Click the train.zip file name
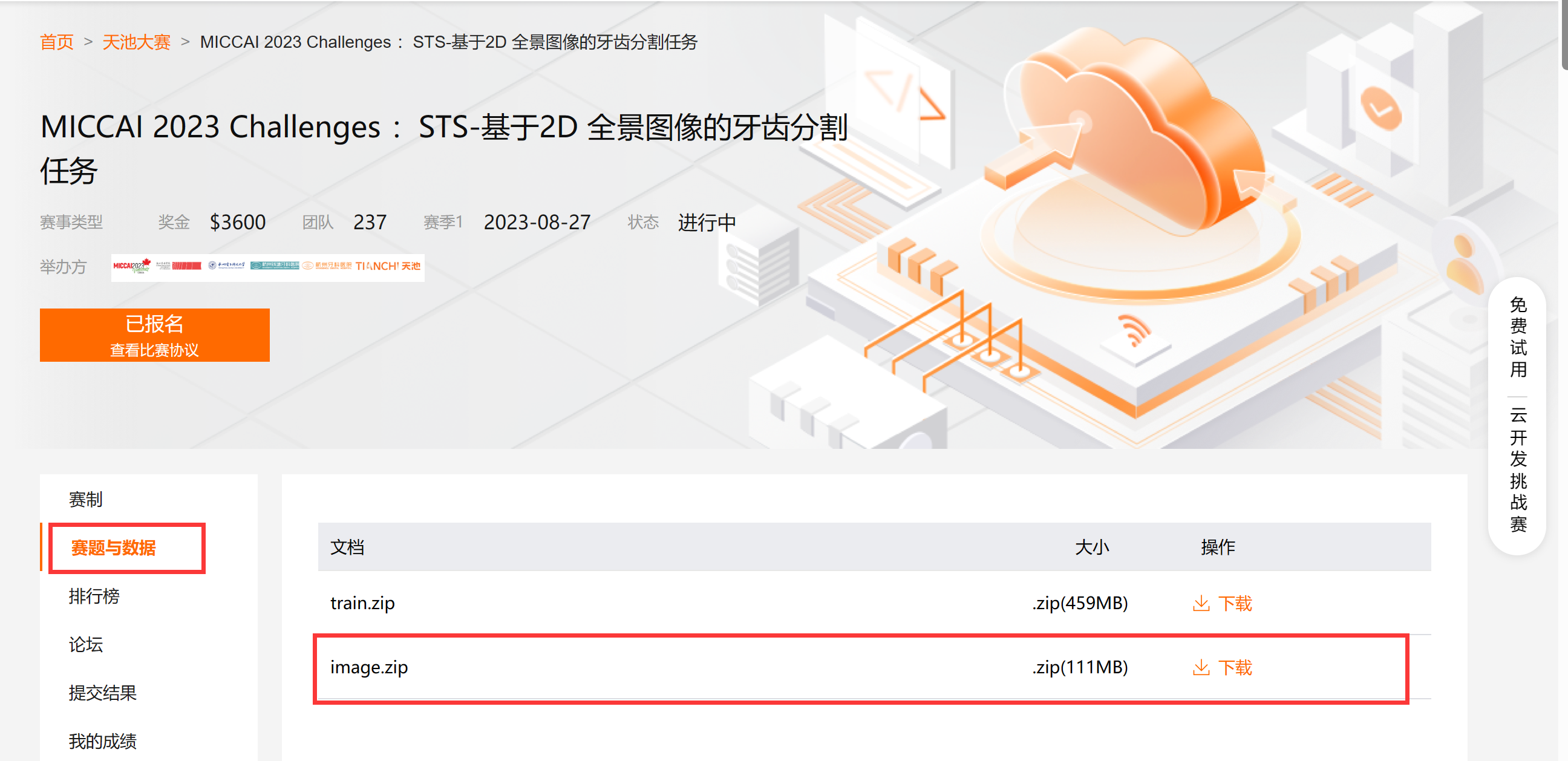 click(x=362, y=603)
